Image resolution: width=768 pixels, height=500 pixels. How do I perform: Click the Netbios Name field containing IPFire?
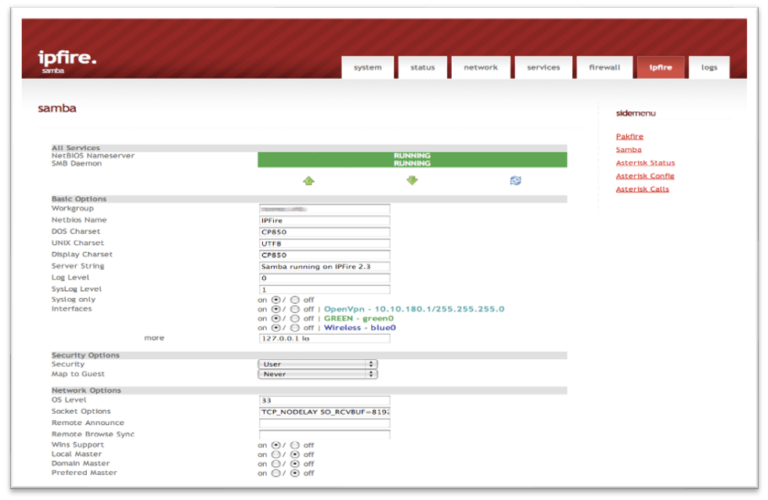324,220
